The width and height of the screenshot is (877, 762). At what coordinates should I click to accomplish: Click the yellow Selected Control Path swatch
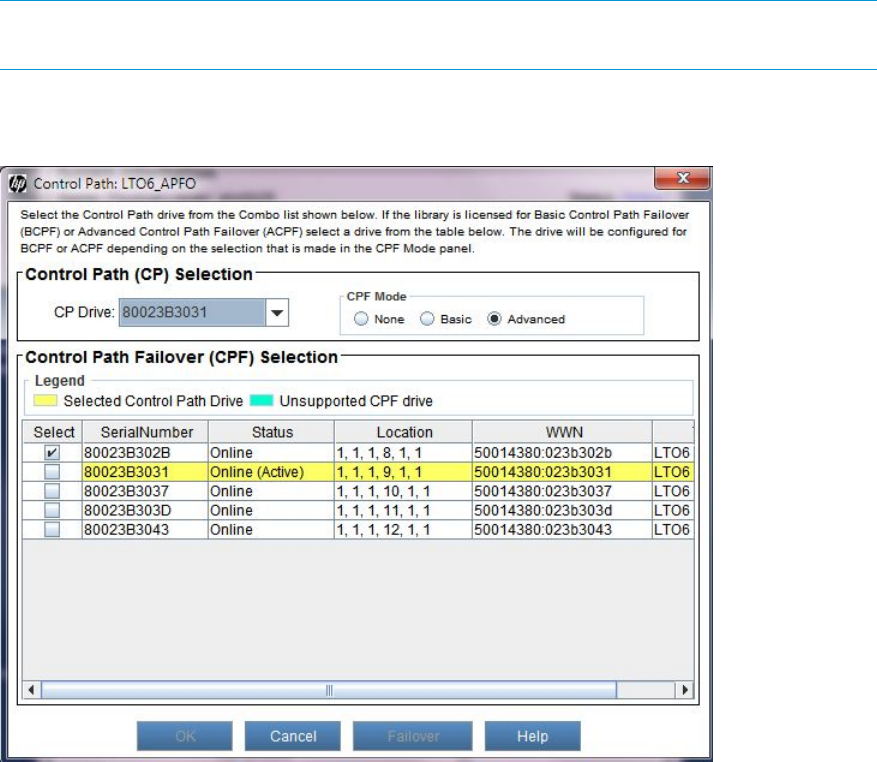tap(45, 401)
